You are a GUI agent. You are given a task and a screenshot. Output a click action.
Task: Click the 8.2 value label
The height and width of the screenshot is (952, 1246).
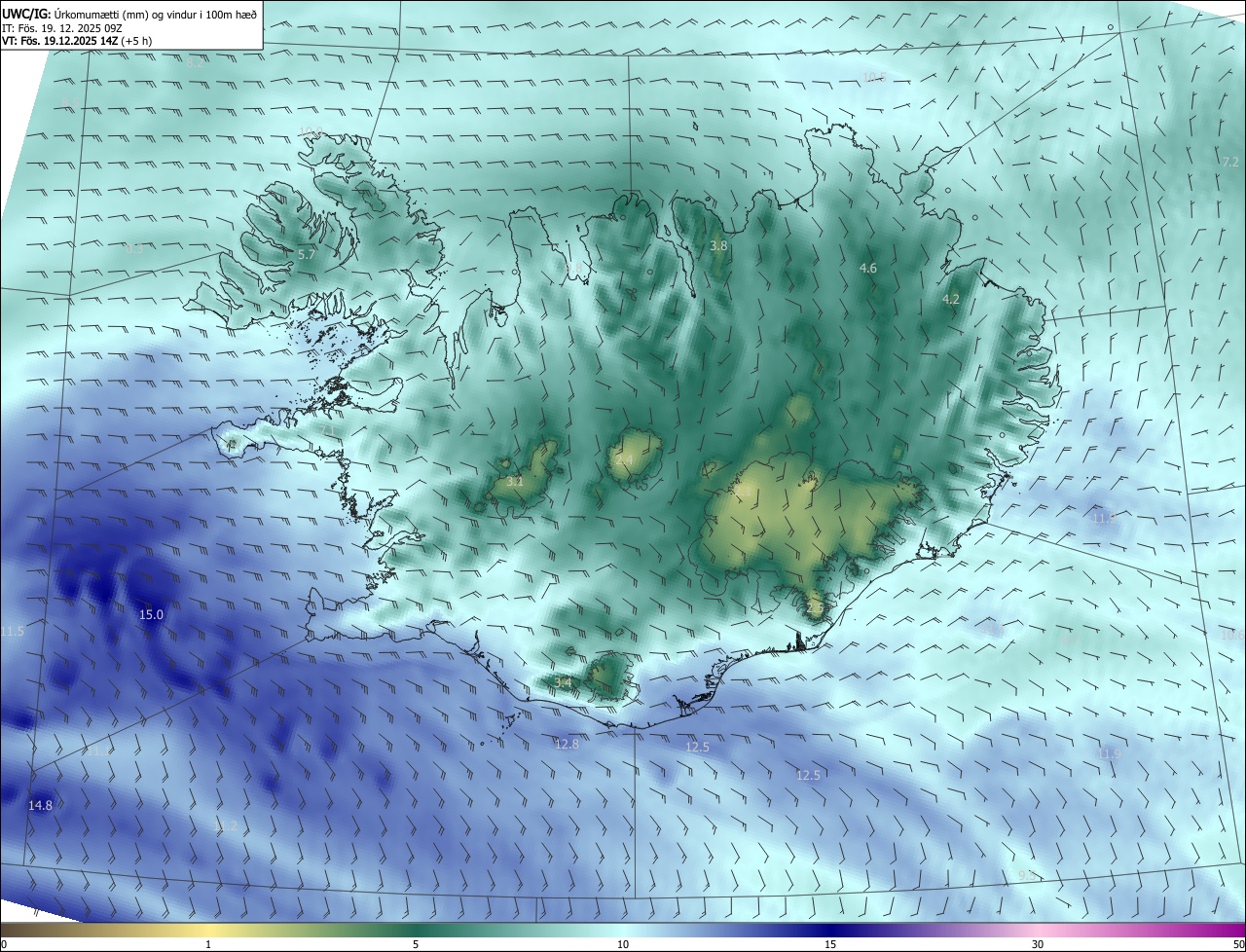(195, 63)
